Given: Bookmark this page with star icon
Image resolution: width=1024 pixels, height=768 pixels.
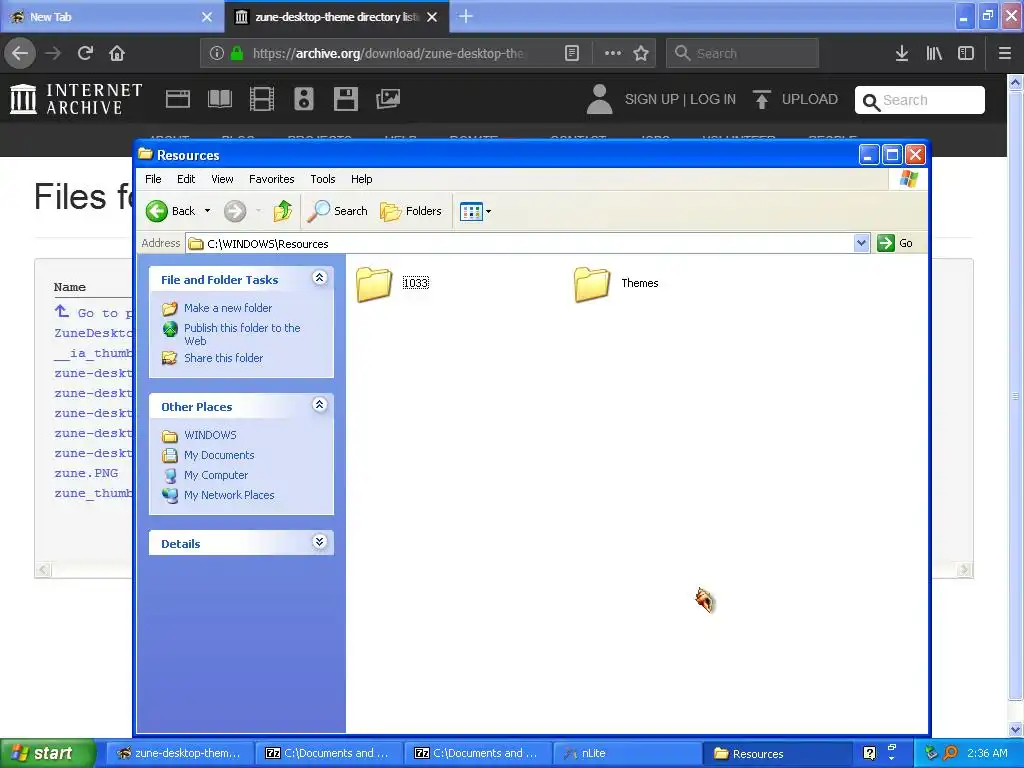Looking at the screenshot, I should tap(641, 54).
